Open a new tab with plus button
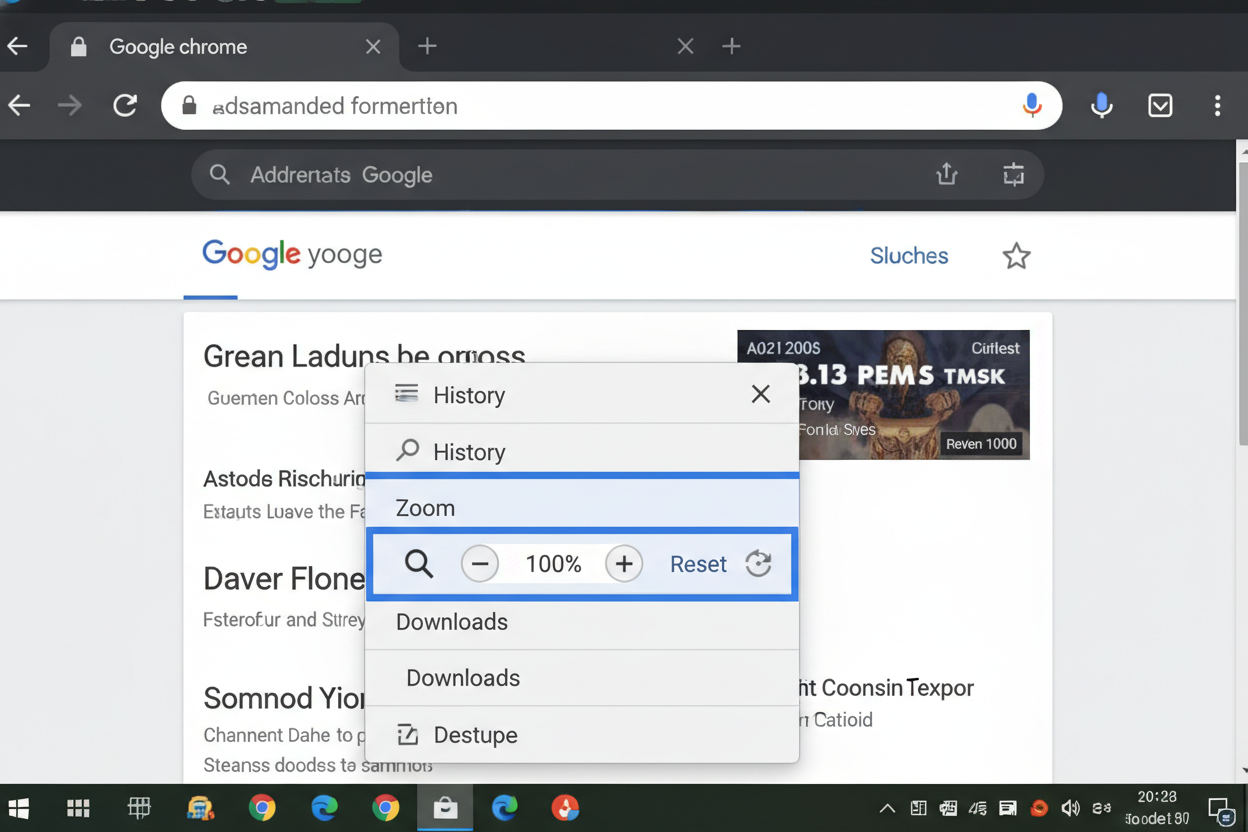The width and height of the screenshot is (1248, 832). (x=427, y=46)
